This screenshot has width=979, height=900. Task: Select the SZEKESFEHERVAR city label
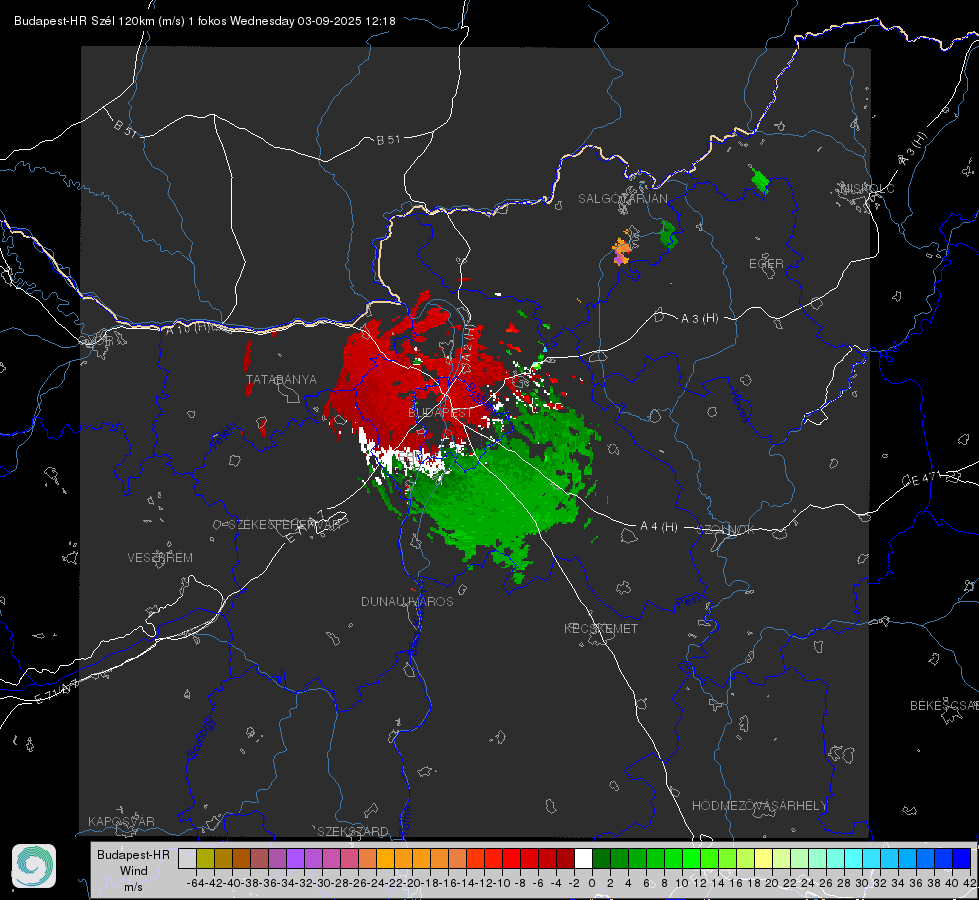287,525
